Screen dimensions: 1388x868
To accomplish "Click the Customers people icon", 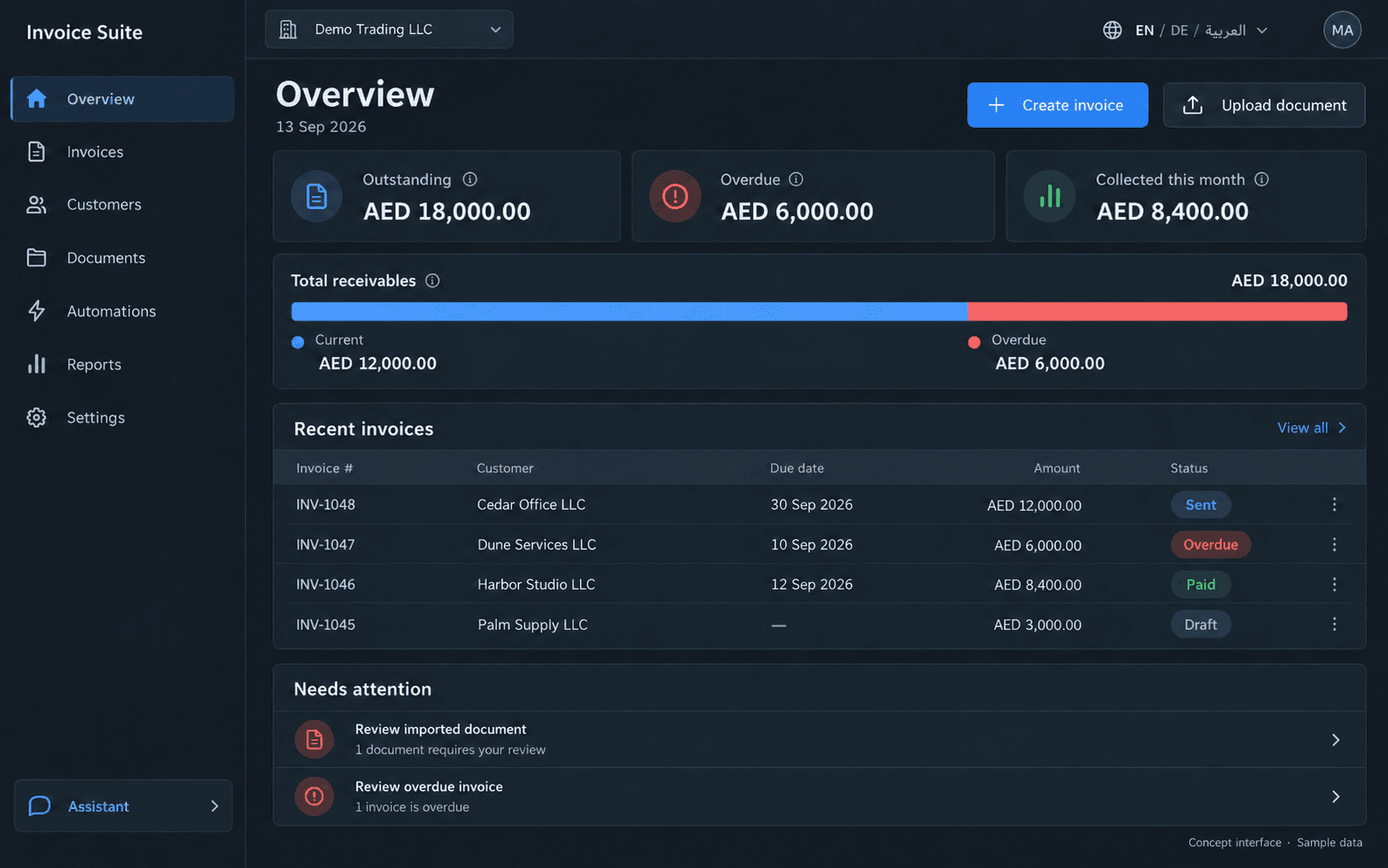I will click(36, 205).
